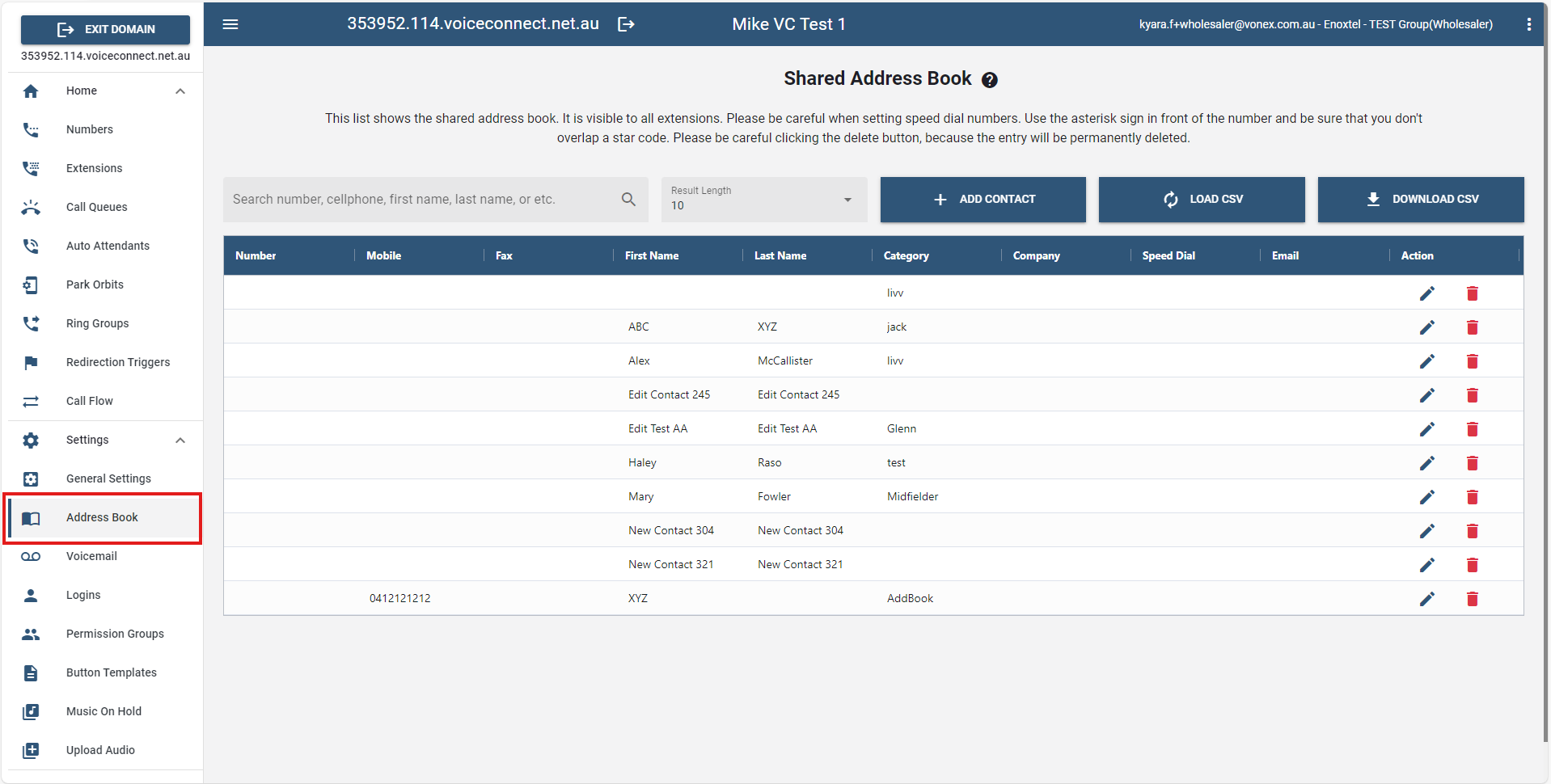Go to Voicemail in sidebar
This screenshot has height=784, width=1551.
tap(91, 556)
